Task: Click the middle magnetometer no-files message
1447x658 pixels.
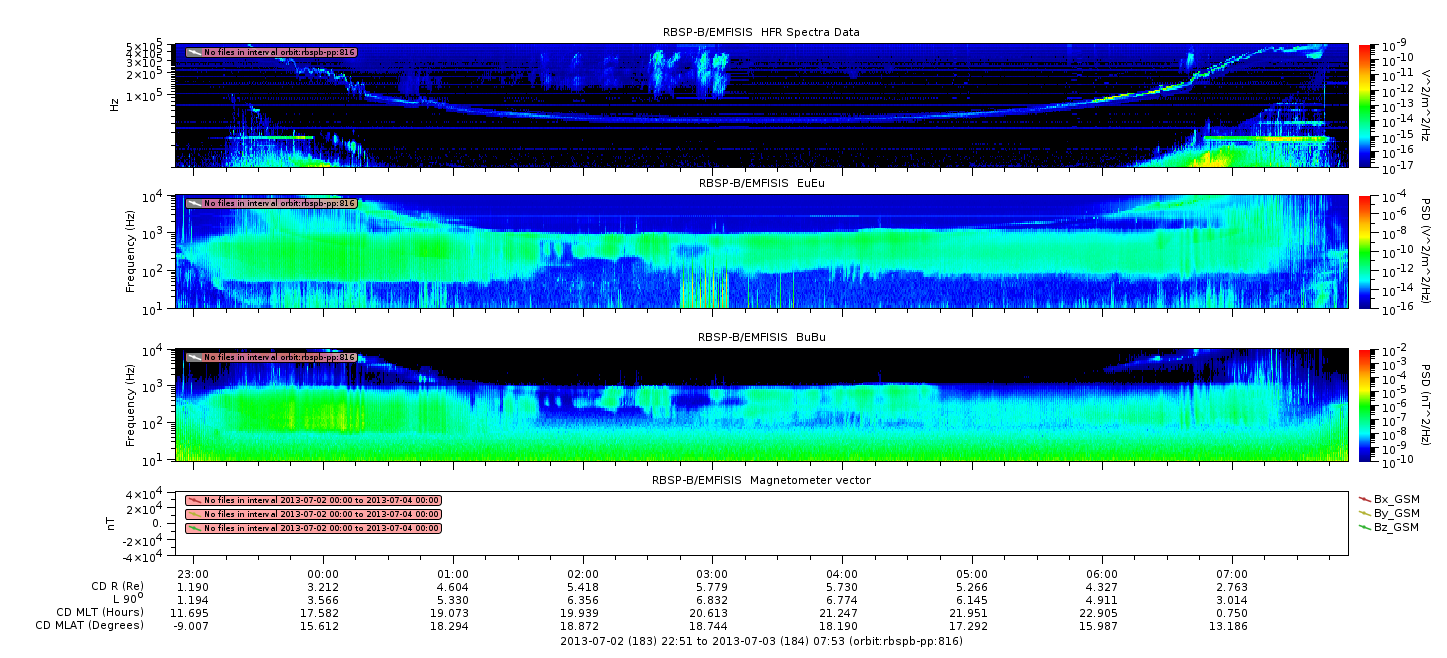Action: click(320, 514)
